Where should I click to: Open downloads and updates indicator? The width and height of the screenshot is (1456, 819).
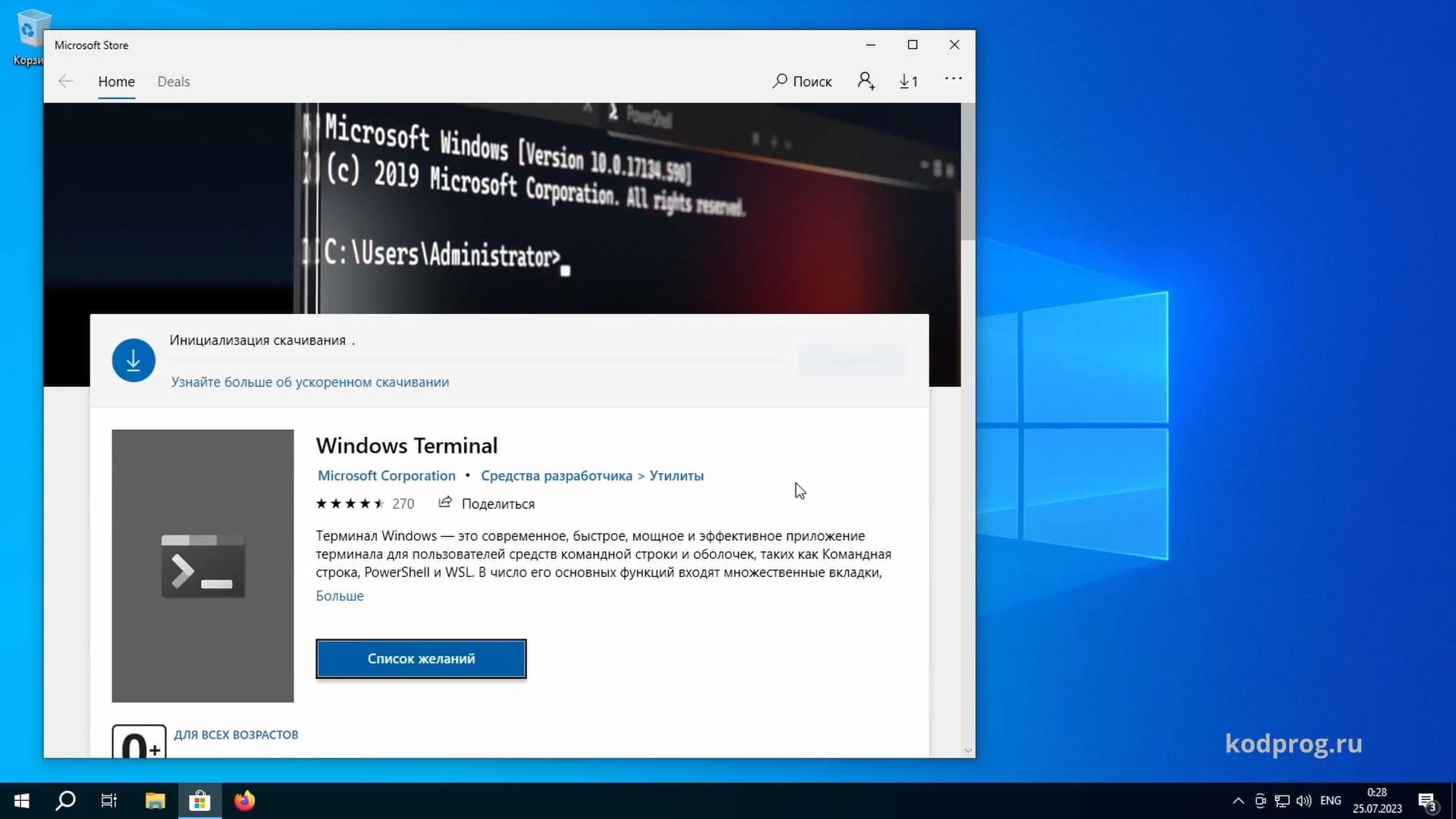[908, 80]
